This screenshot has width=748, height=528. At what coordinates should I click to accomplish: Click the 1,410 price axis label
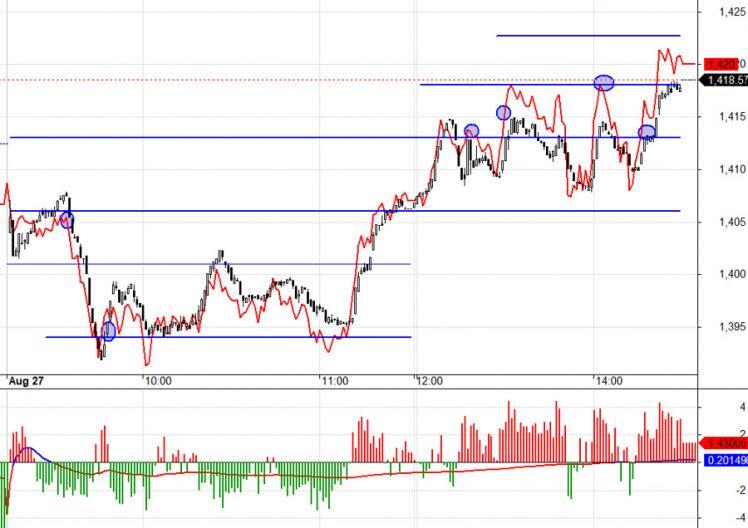coord(732,169)
